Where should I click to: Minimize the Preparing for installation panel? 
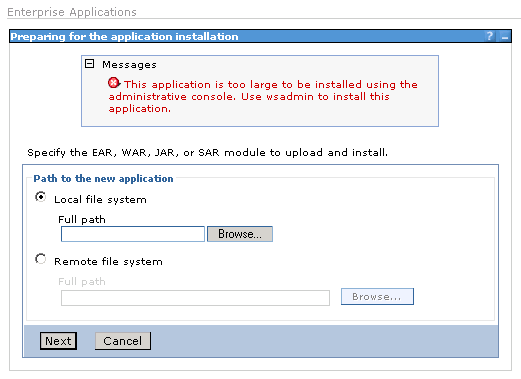coord(505,36)
